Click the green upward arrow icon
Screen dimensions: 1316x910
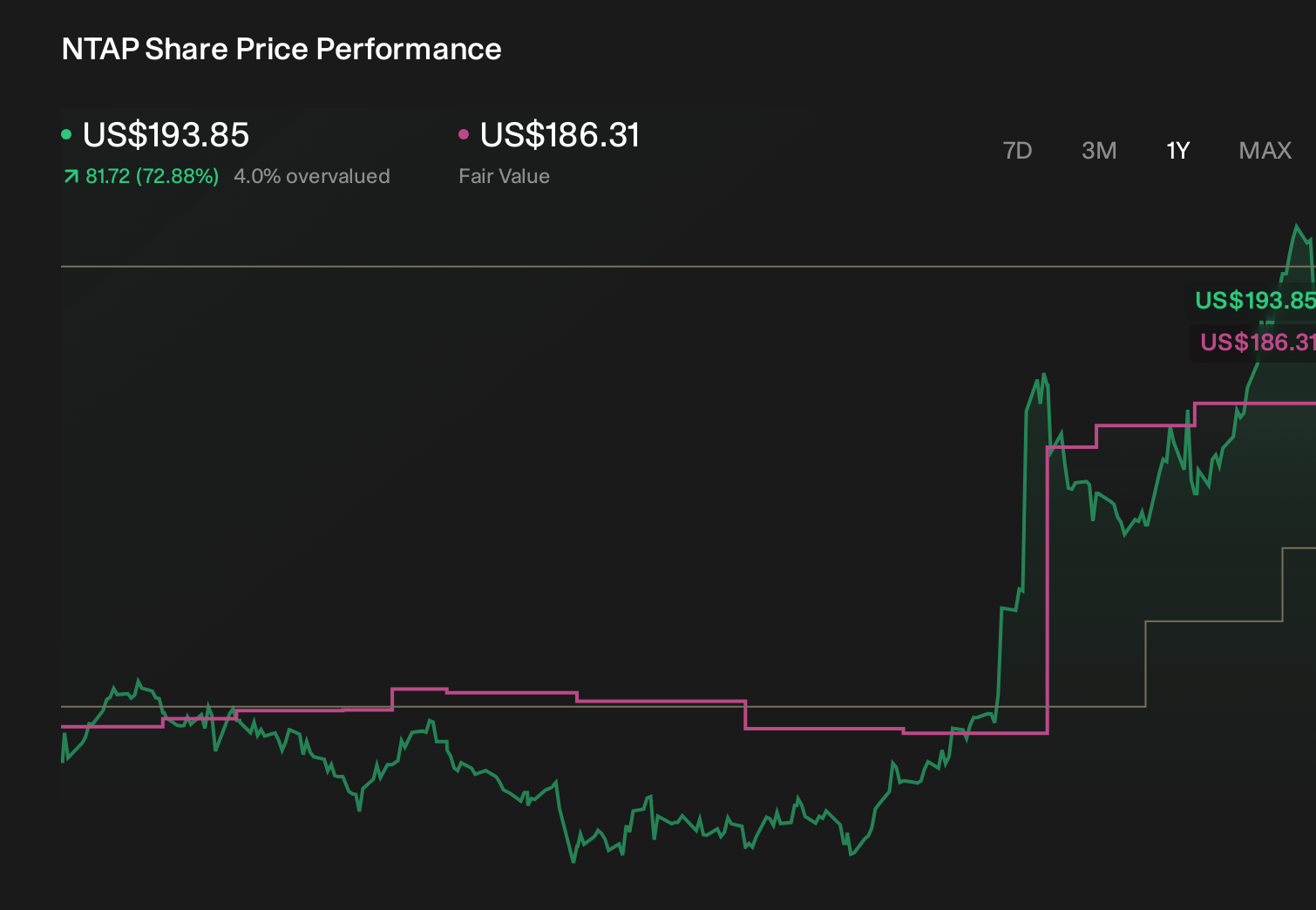click(x=71, y=177)
